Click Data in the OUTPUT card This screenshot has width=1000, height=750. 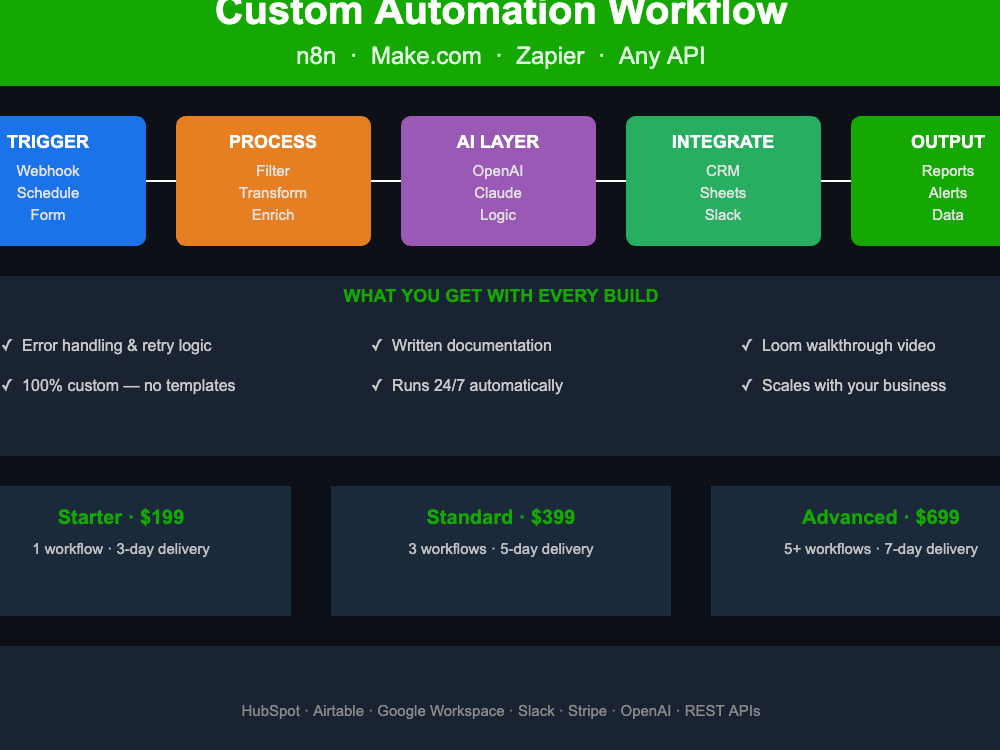[x=948, y=215]
